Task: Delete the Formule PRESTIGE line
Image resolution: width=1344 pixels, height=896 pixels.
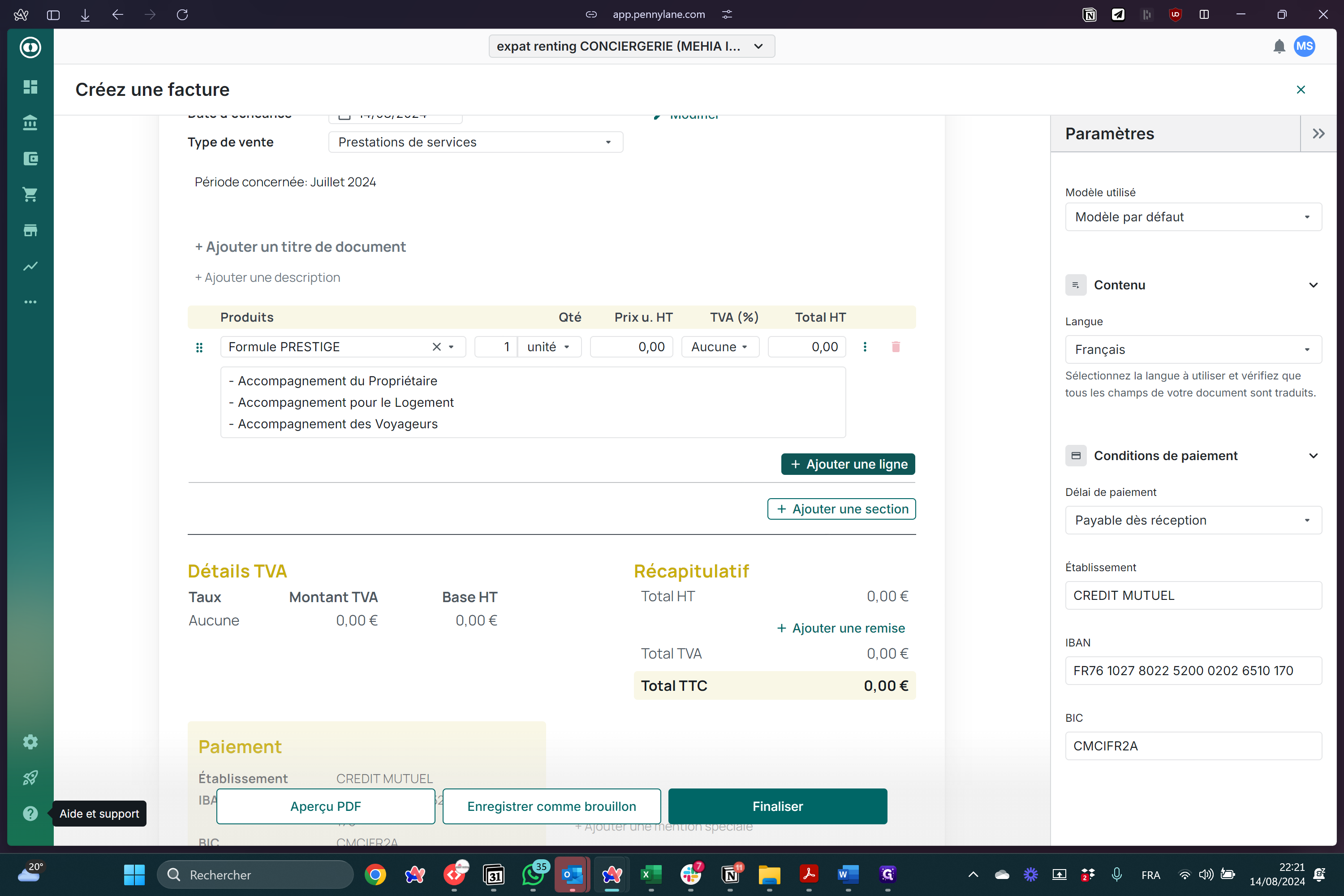Action: point(896,347)
